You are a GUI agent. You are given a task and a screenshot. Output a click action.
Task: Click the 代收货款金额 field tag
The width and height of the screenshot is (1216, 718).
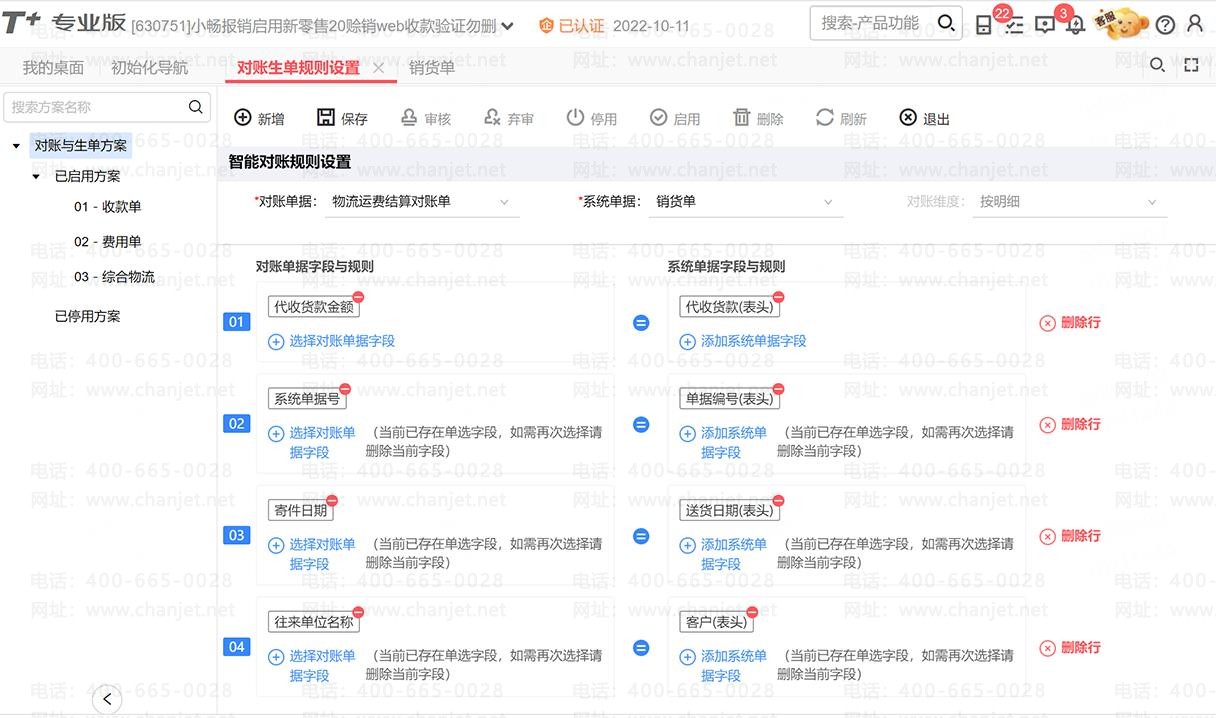point(313,307)
